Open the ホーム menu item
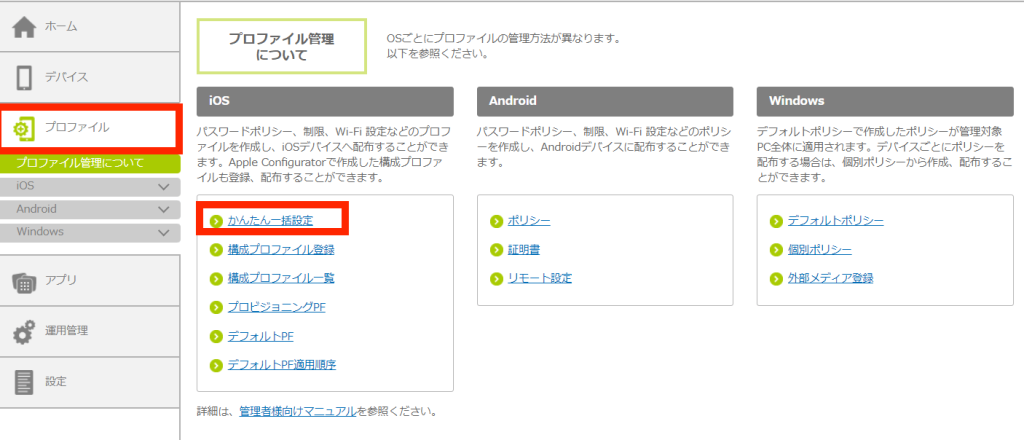Screen dimensions: 1024x440 [x=89, y=27]
